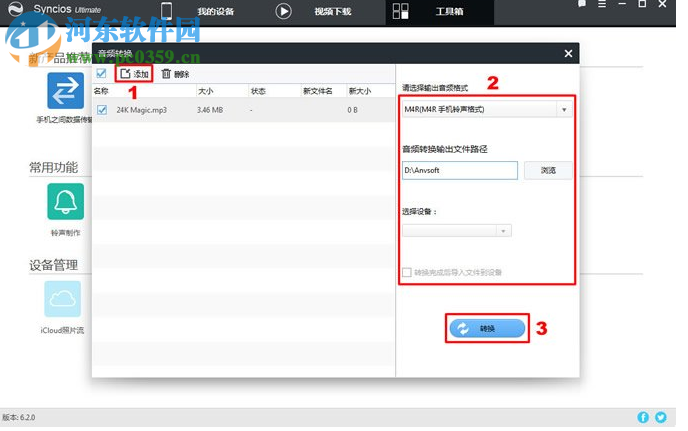Click the 大小 column header
Viewport: 688px width, 431px height.
tap(206, 91)
